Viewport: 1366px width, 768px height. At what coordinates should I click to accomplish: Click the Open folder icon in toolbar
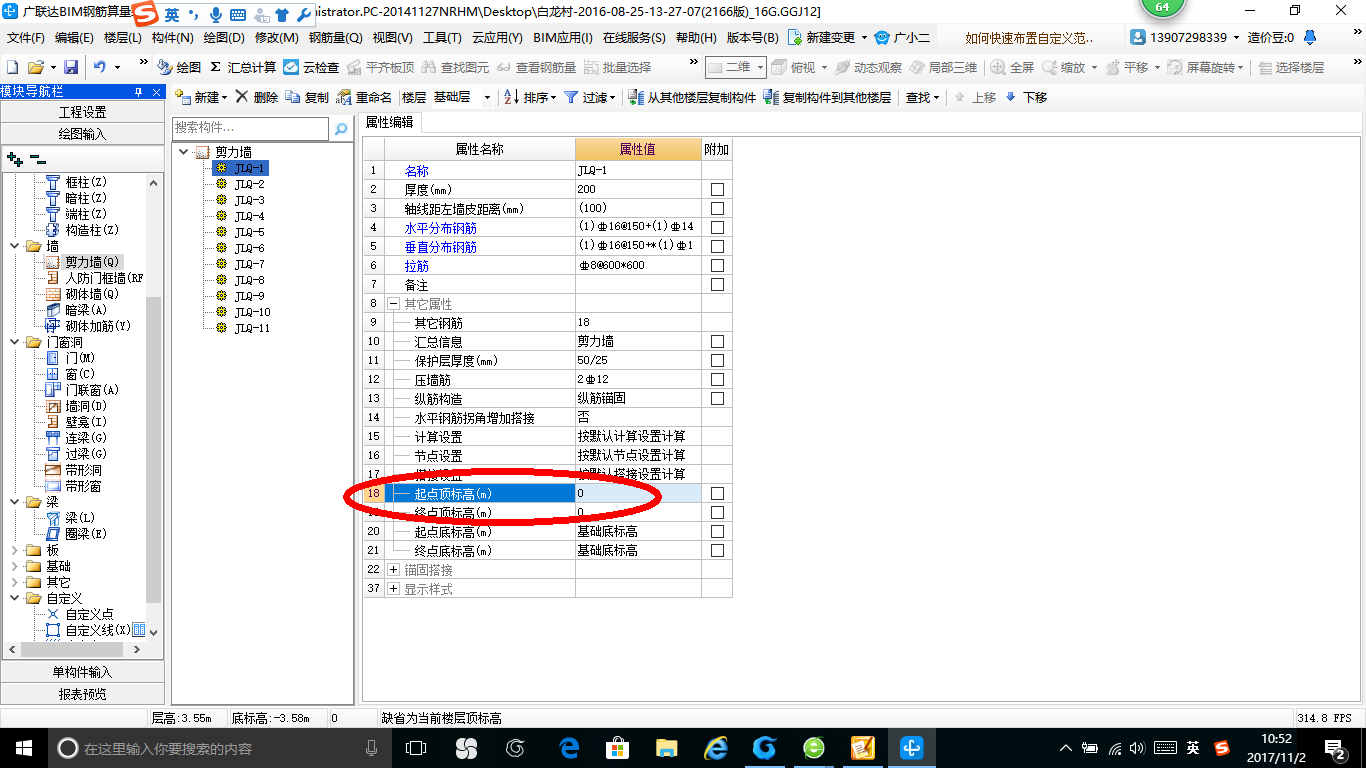35,67
